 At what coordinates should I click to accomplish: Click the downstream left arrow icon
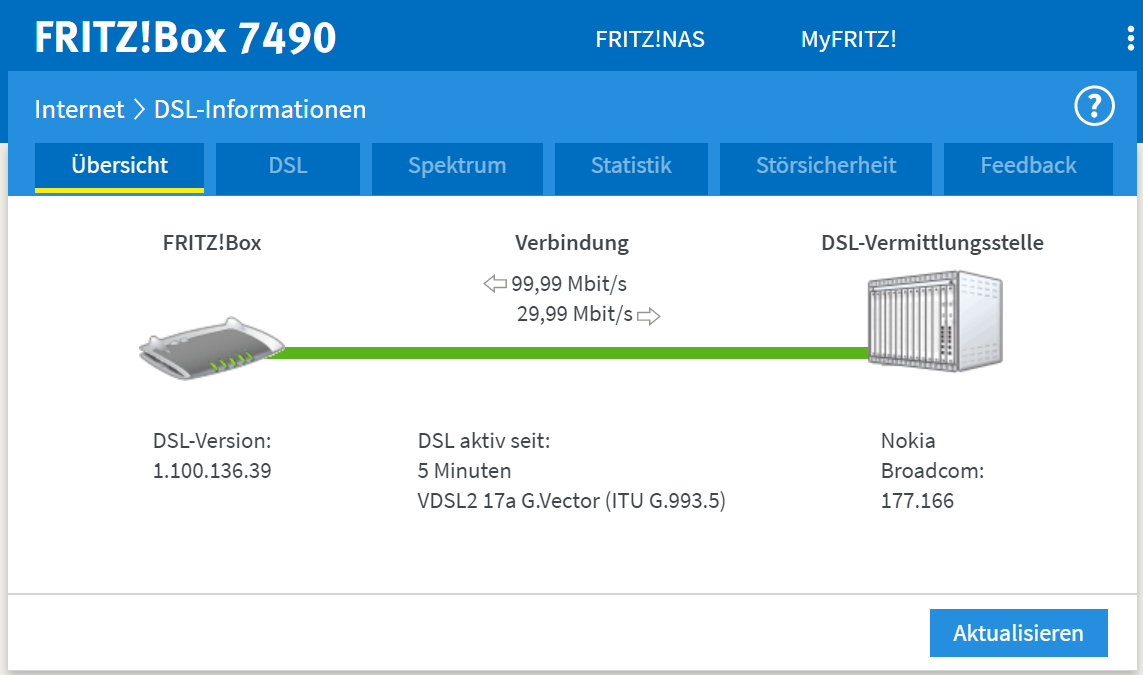(495, 284)
